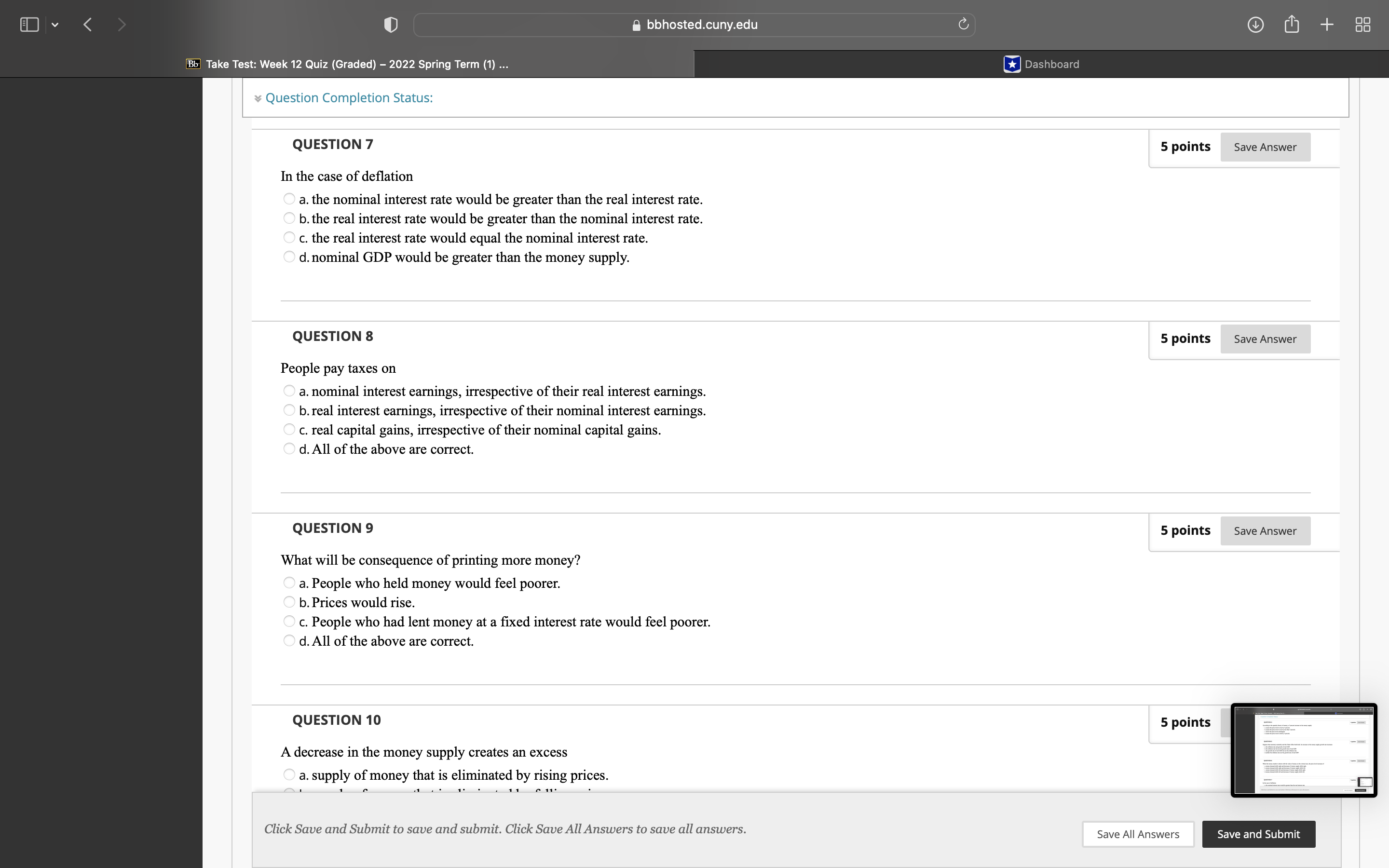
Task: Click the privacy shield icon
Action: pyautogui.click(x=390, y=25)
